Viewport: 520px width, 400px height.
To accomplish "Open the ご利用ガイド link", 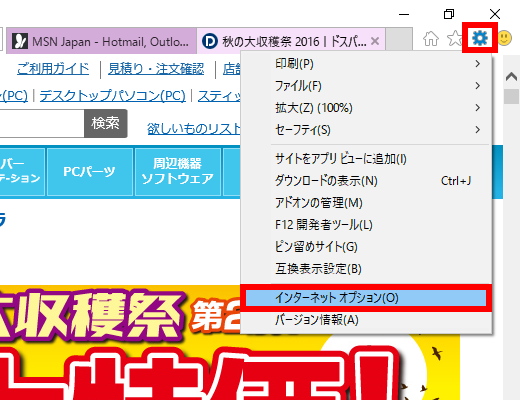I will [x=53, y=69].
